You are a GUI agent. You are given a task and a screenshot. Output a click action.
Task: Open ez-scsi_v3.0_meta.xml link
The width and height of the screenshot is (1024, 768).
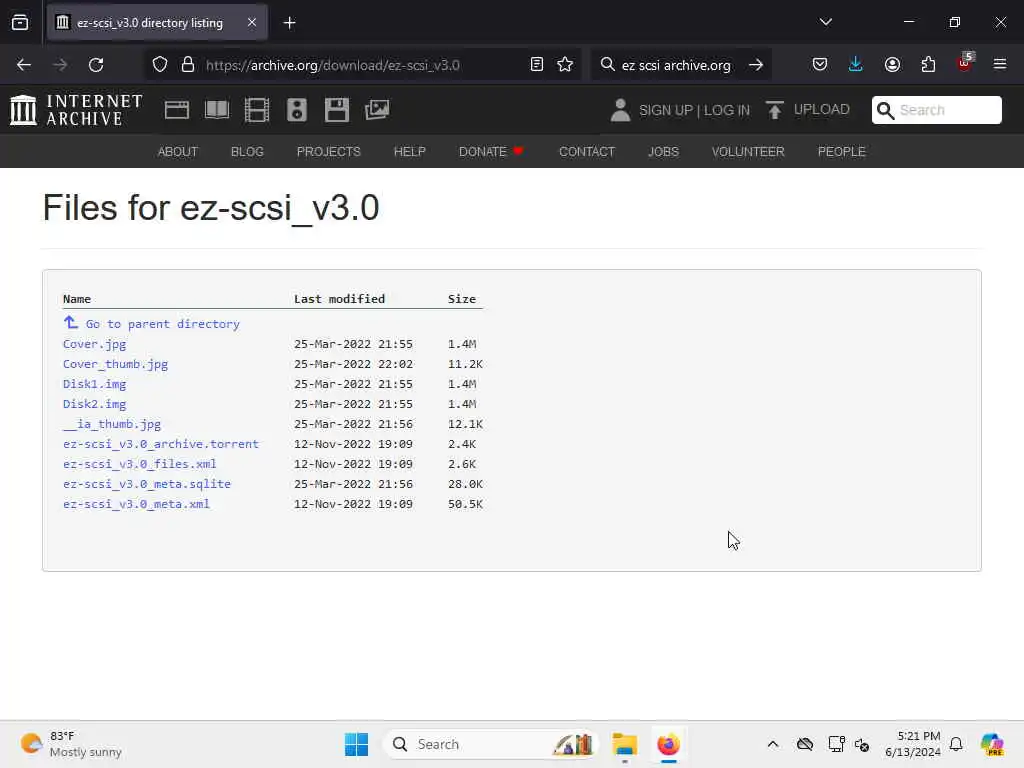[136, 504]
